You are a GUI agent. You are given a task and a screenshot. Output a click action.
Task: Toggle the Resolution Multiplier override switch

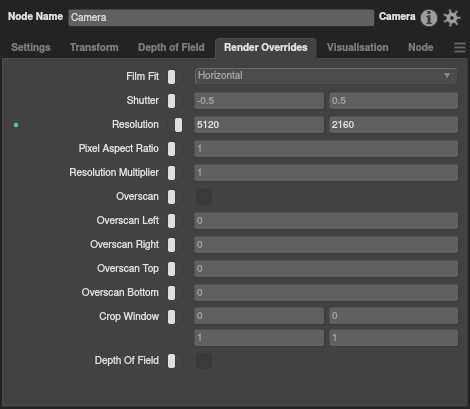(175, 173)
